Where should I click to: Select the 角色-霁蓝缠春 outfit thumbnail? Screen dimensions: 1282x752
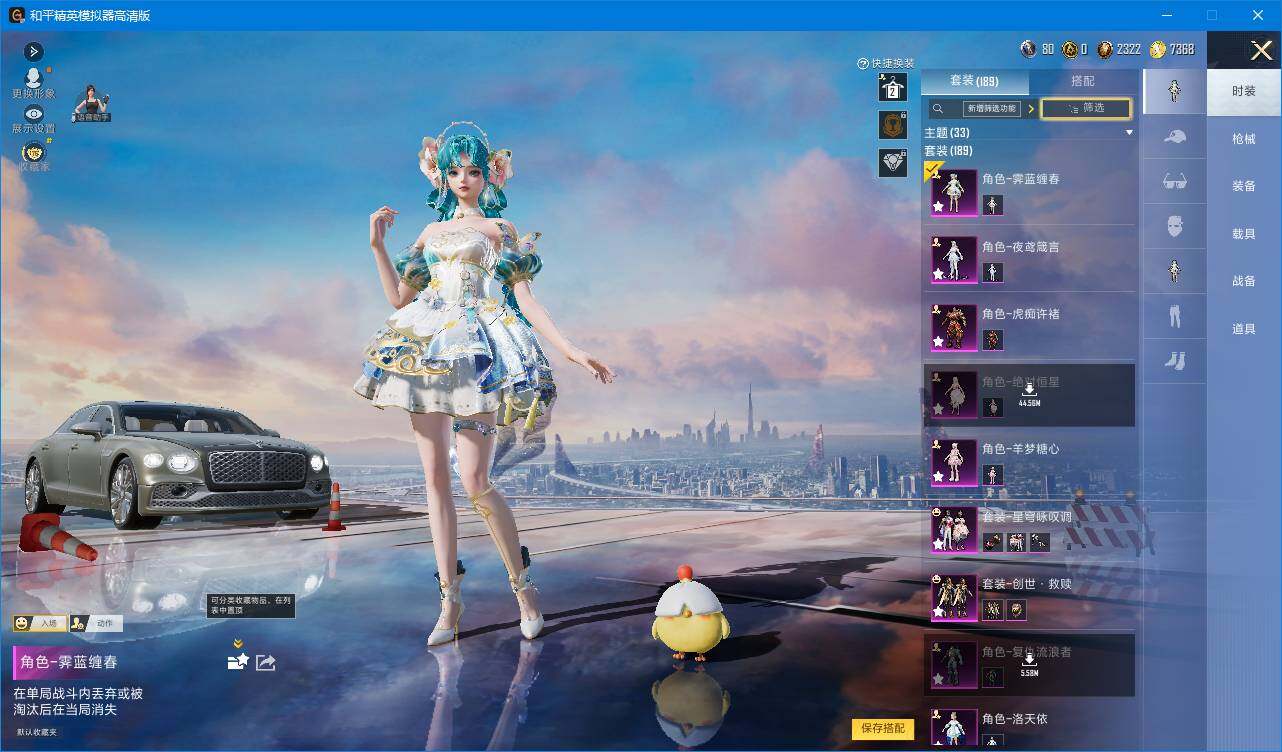(x=954, y=192)
